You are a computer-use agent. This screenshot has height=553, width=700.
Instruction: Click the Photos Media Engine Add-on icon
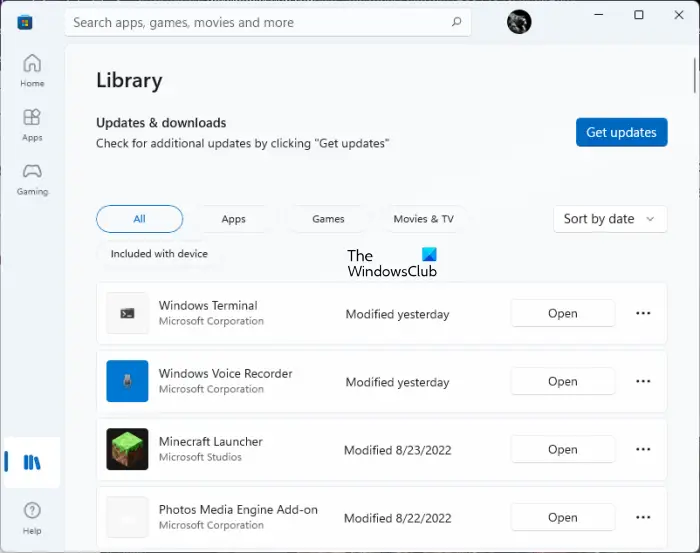pos(127,517)
